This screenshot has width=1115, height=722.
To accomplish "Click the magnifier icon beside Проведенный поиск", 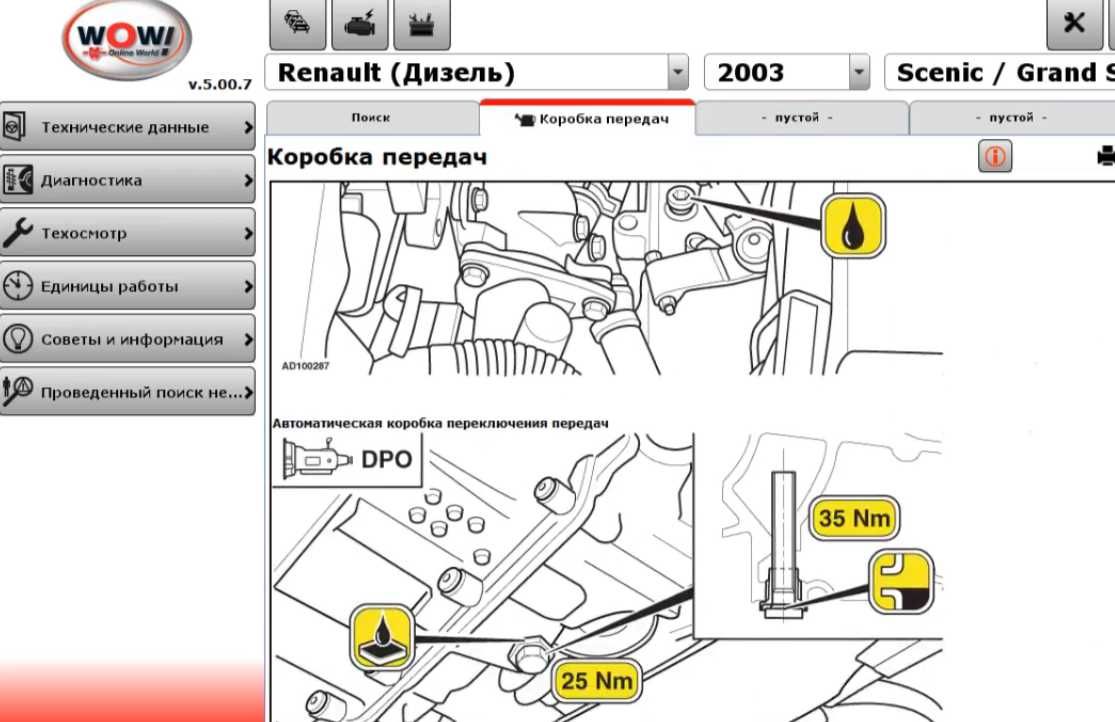I will 18,392.
